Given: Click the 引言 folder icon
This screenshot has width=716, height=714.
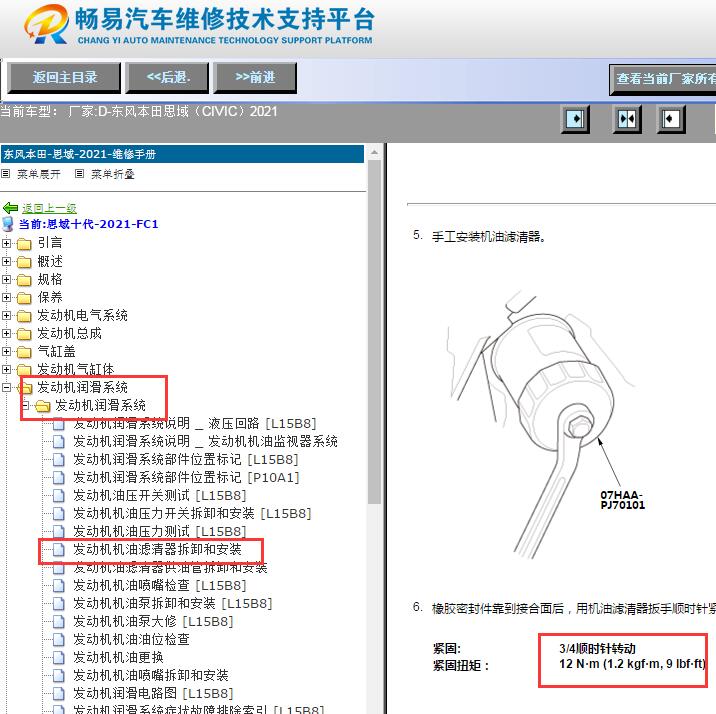Looking at the screenshot, I should pyautogui.click(x=24, y=244).
